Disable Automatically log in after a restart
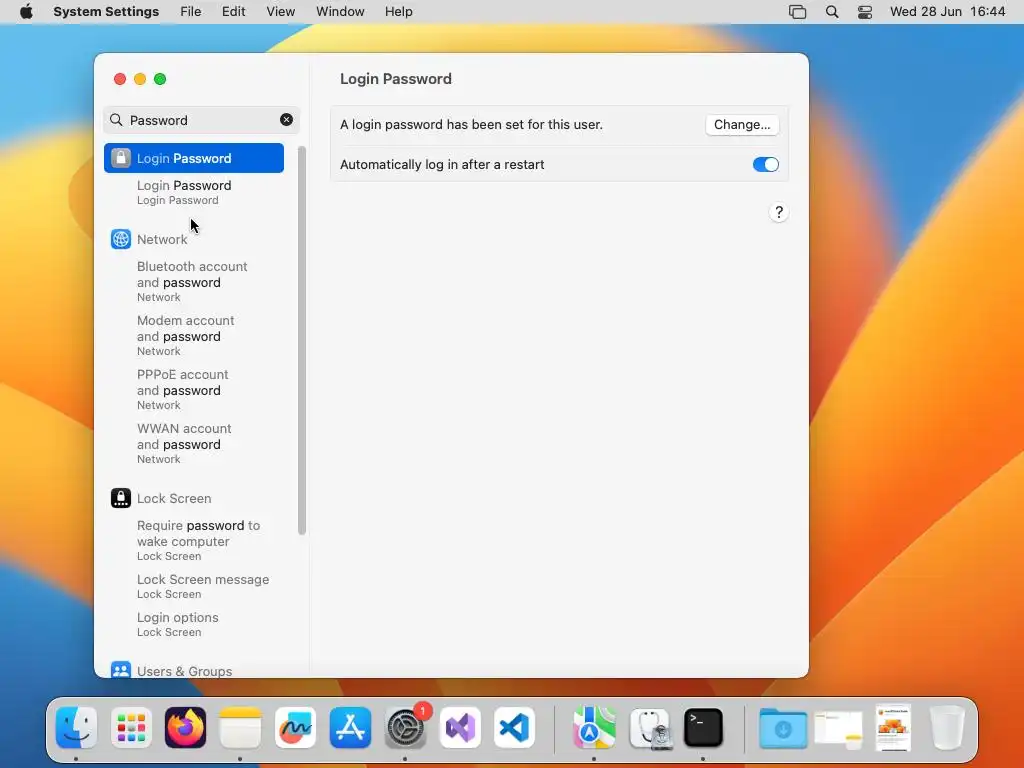This screenshot has width=1024, height=768. click(765, 164)
